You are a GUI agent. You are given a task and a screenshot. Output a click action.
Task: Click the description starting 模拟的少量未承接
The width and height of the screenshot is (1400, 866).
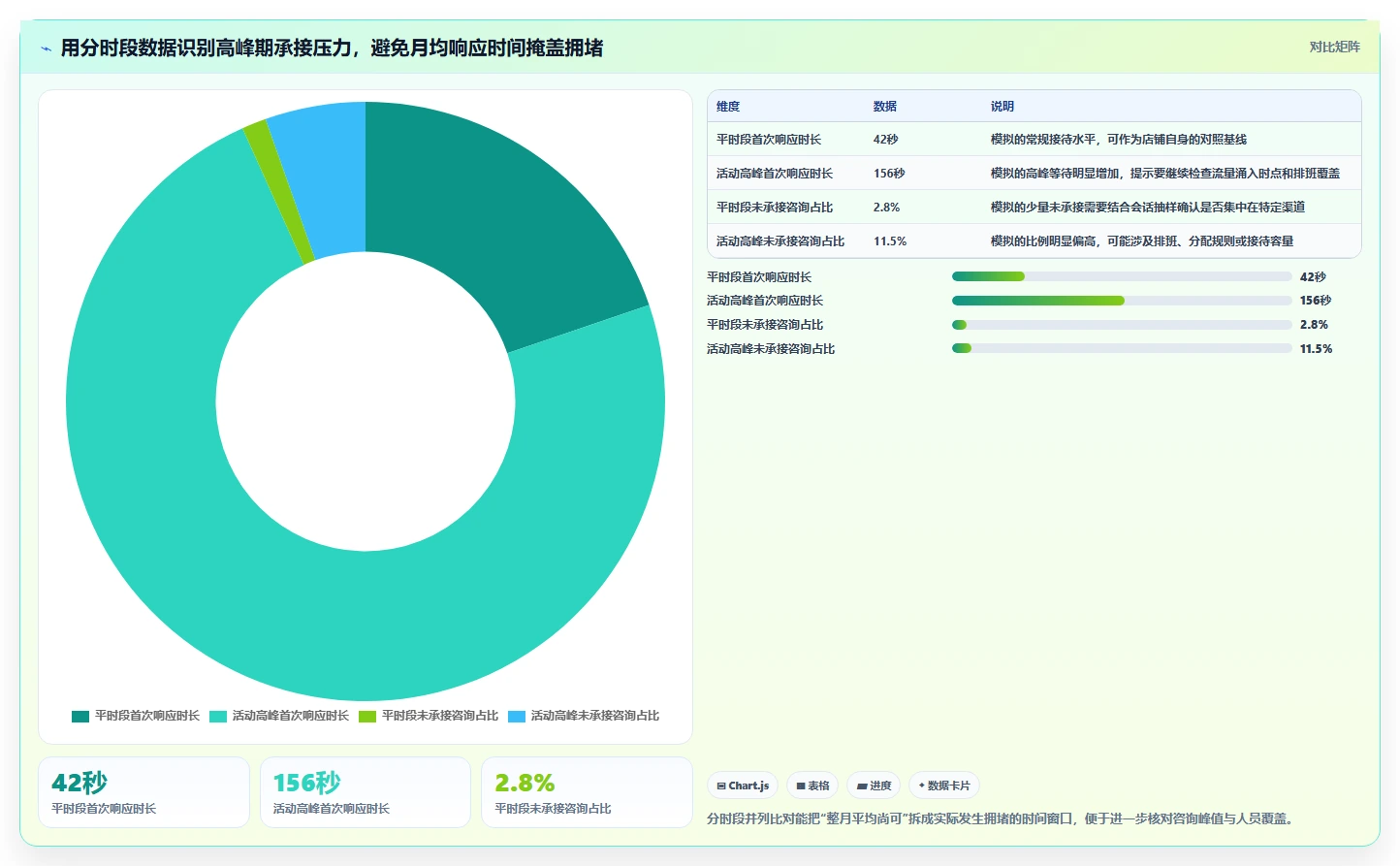coord(1148,208)
